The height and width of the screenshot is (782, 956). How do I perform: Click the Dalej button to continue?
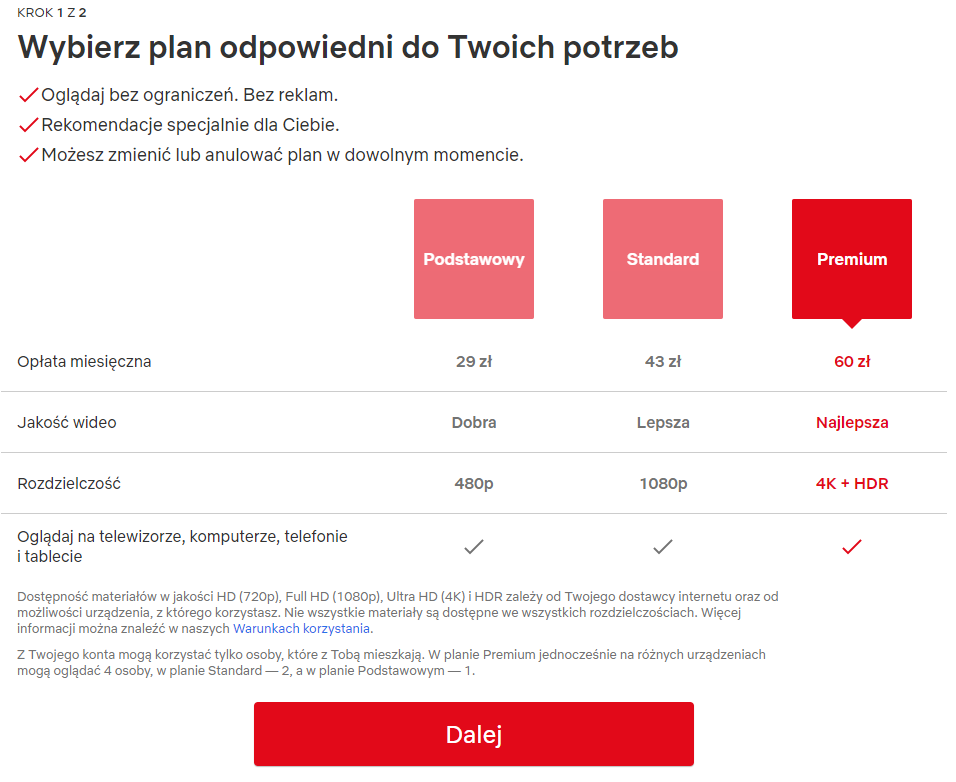pyautogui.click(x=474, y=733)
